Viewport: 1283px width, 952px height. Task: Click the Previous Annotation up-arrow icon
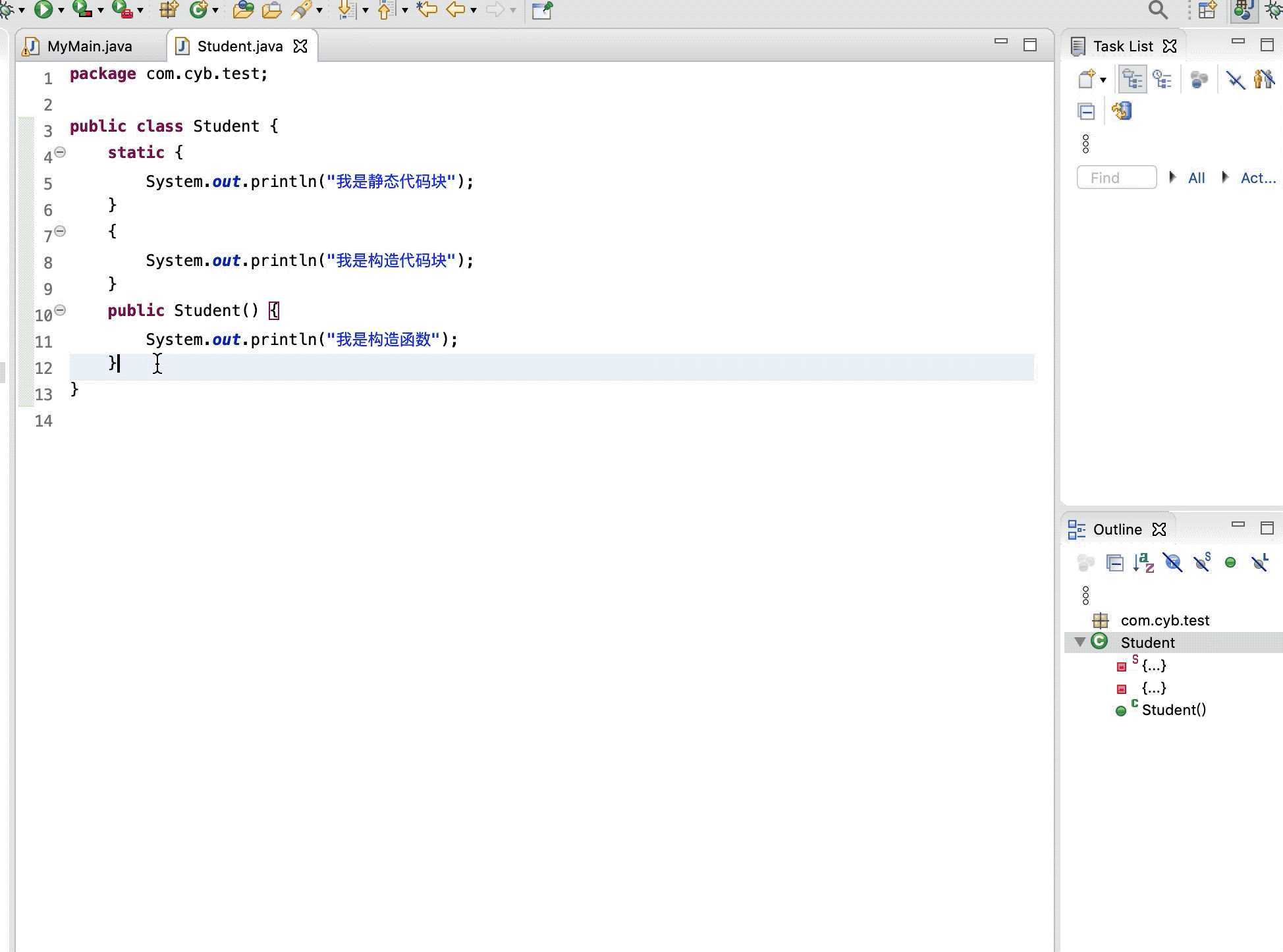(x=387, y=9)
